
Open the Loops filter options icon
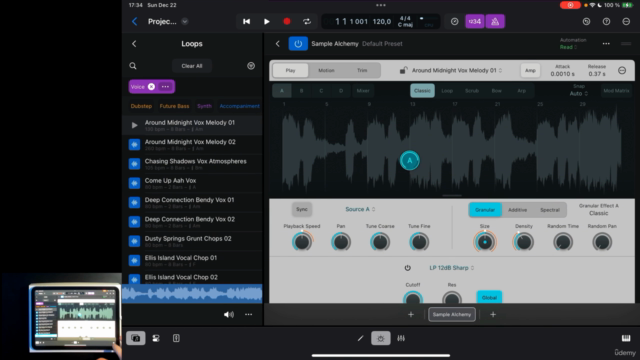[251, 66]
